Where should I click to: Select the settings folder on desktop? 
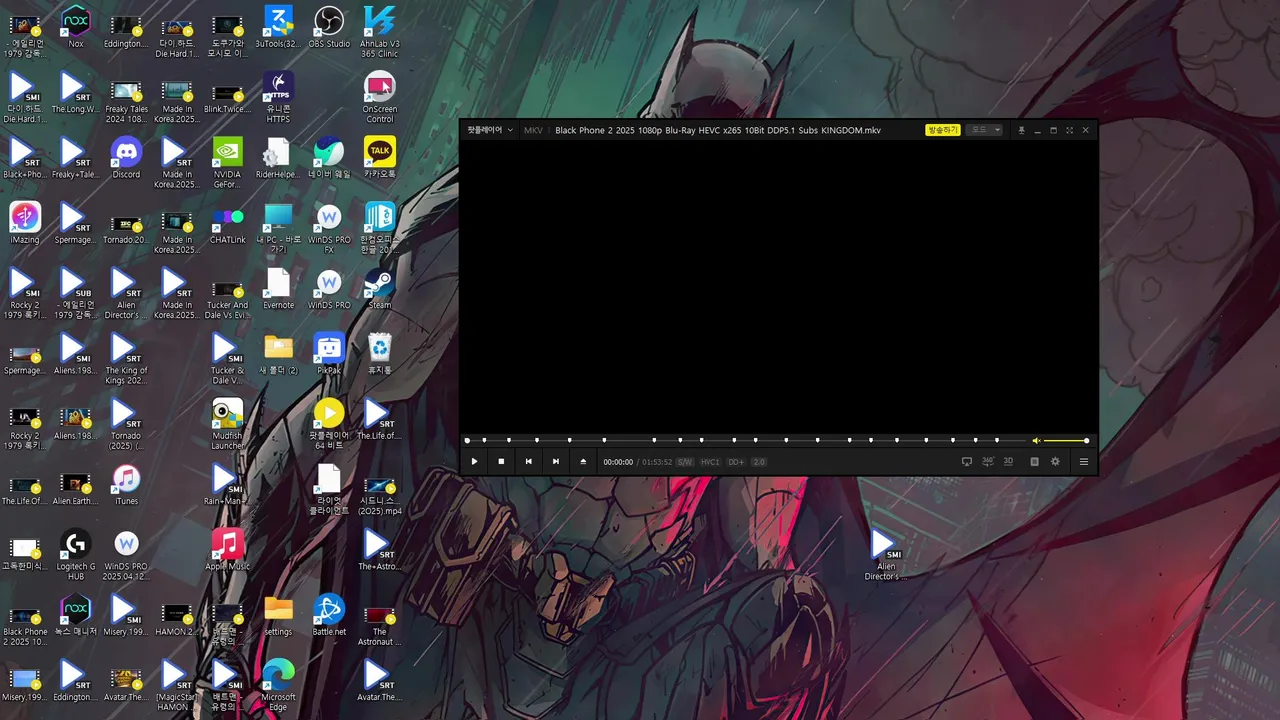[x=278, y=615]
